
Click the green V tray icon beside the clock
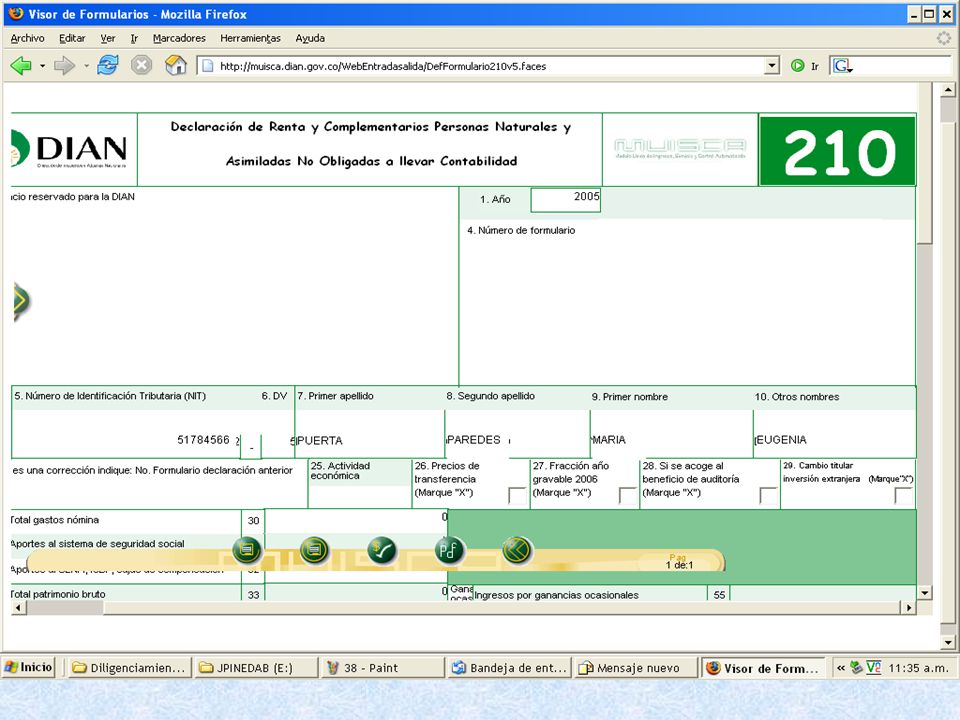point(873,667)
